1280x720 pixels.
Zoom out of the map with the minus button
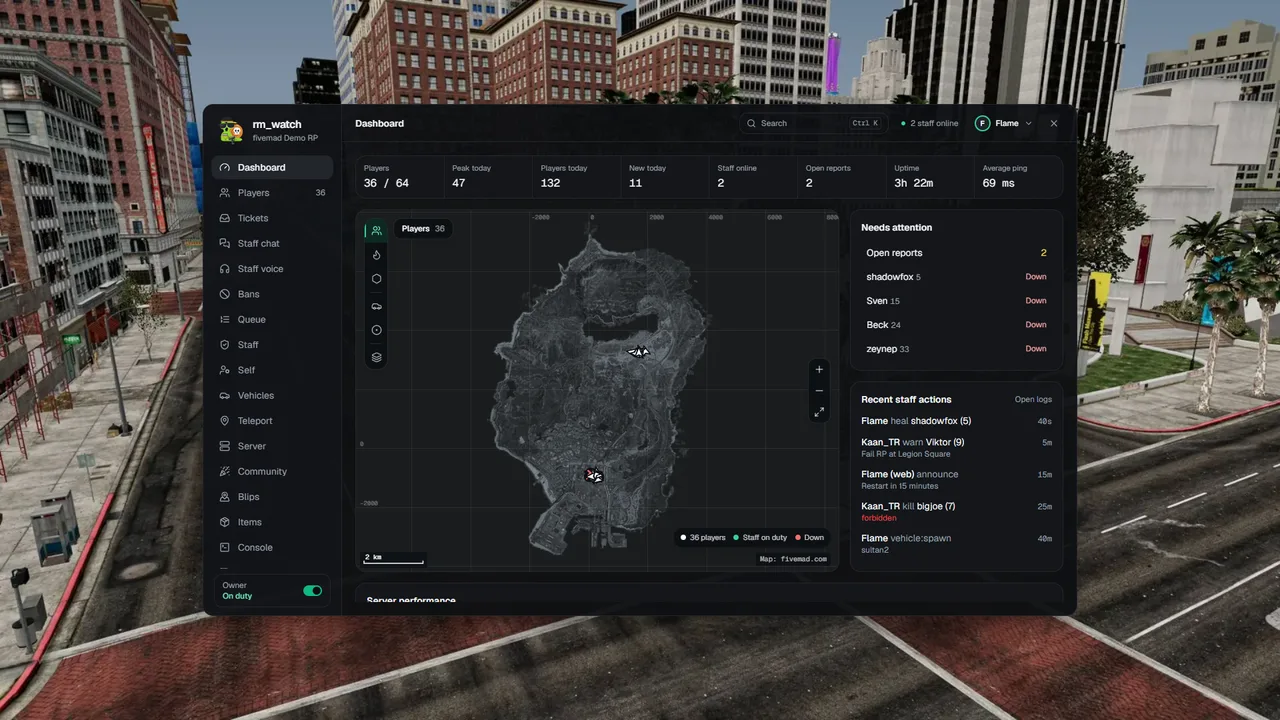819,391
